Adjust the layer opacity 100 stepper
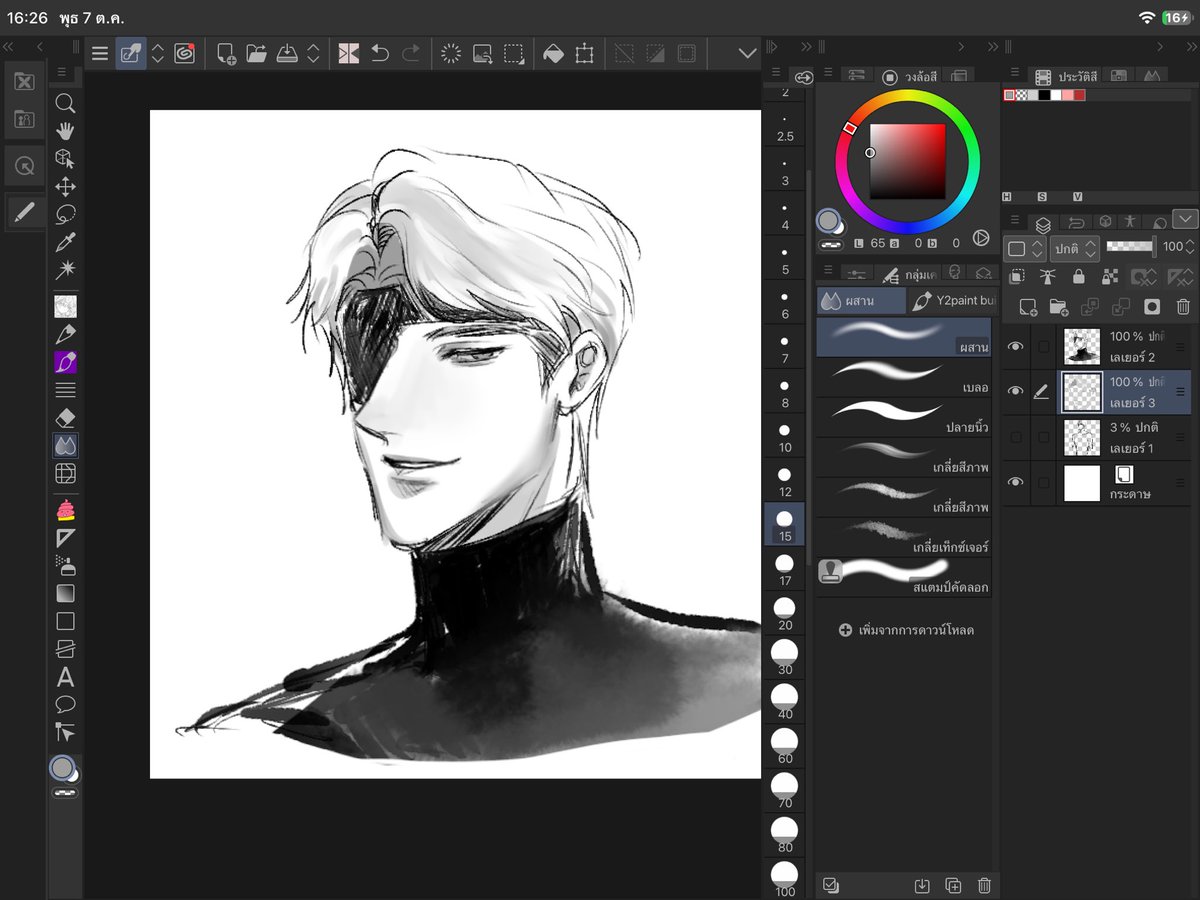 point(1190,247)
